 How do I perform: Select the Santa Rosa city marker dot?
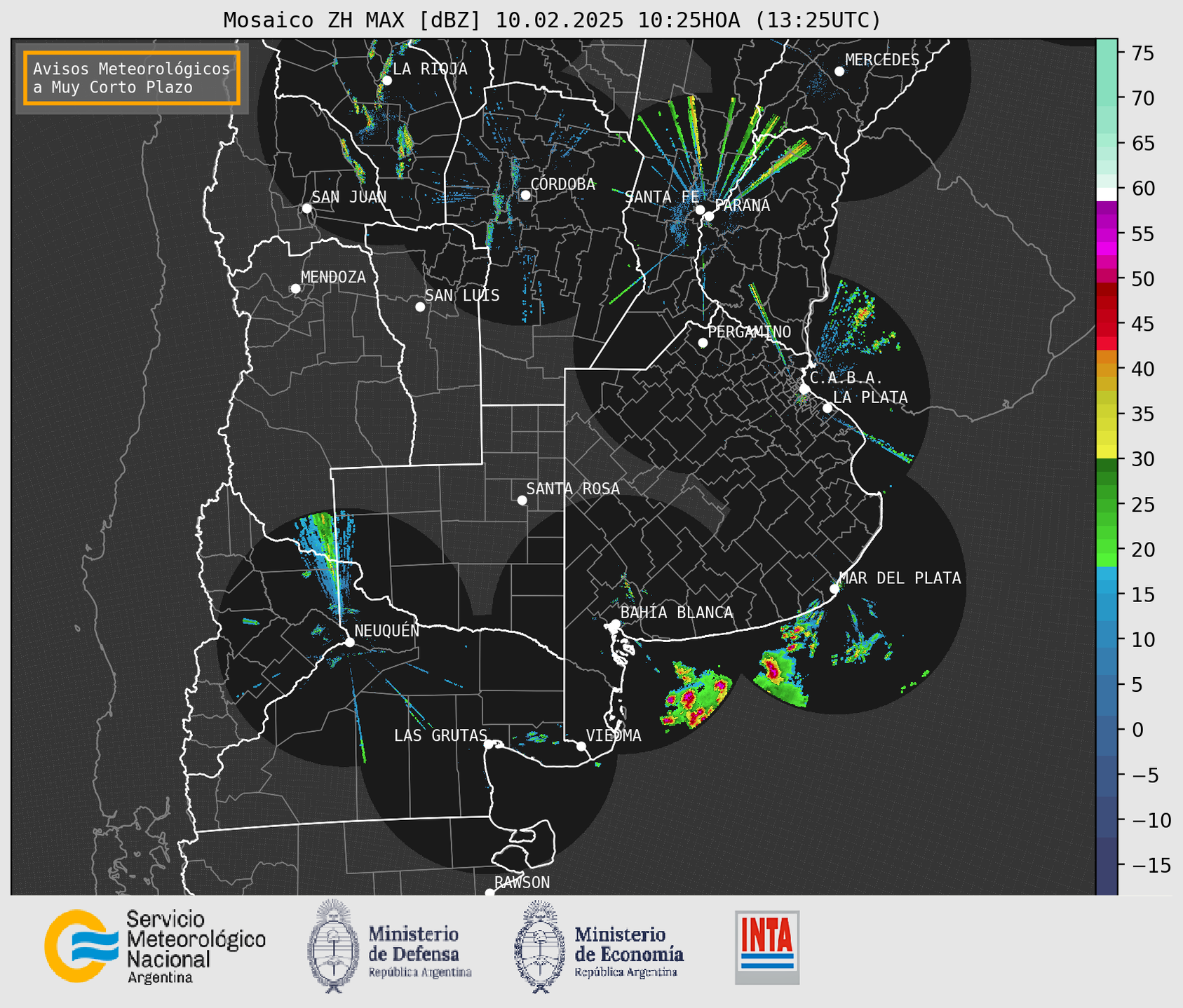[x=522, y=500]
